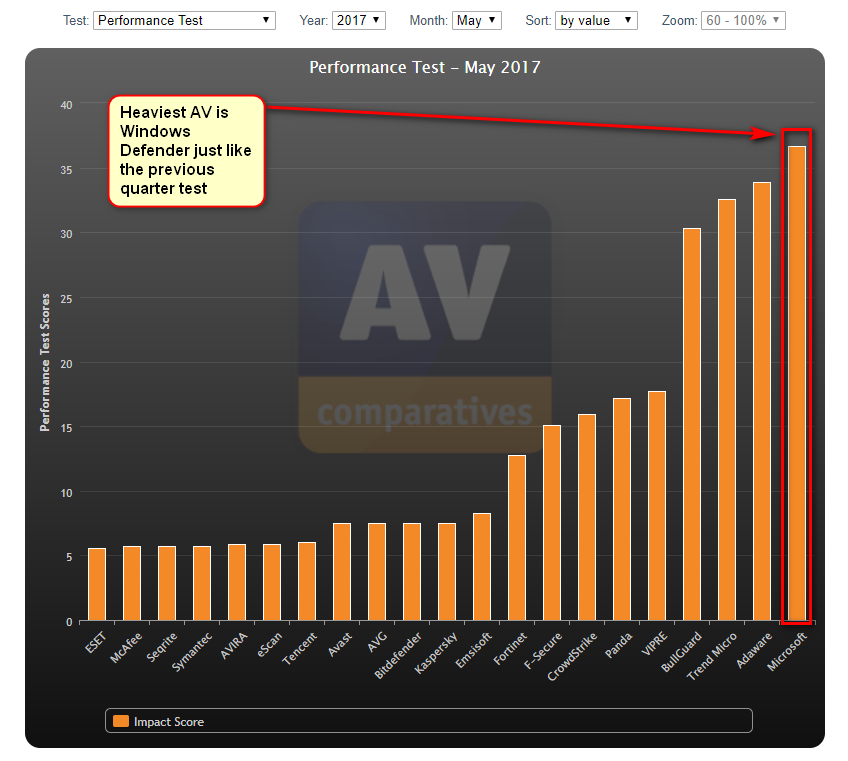The width and height of the screenshot is (848, 761).
Task: Click the Adaware bar in the chart
Action: pyautogui.click(x=762, y=401)
